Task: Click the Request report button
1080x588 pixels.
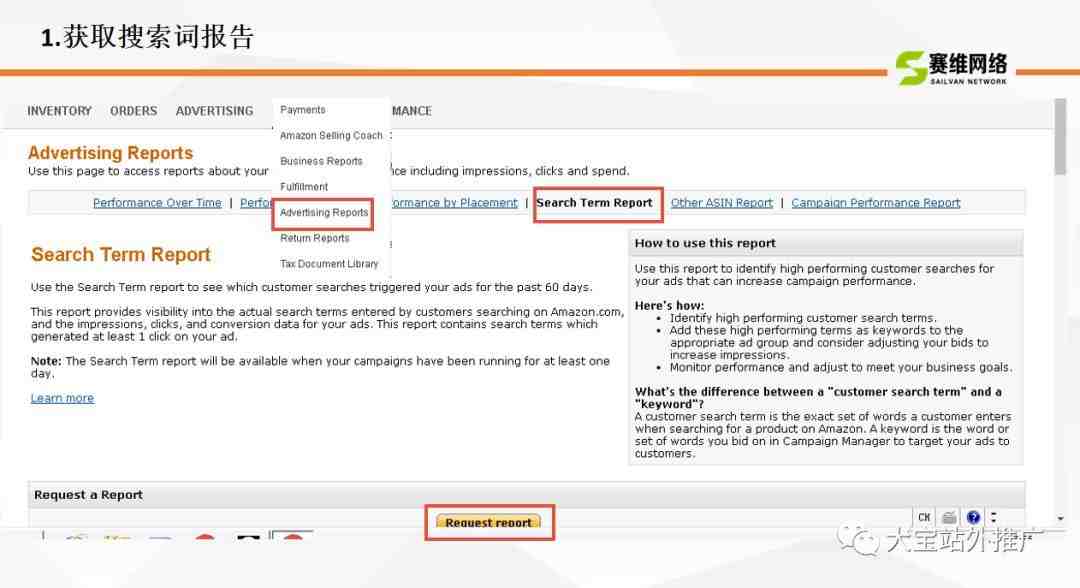Action: coord(488,523)
